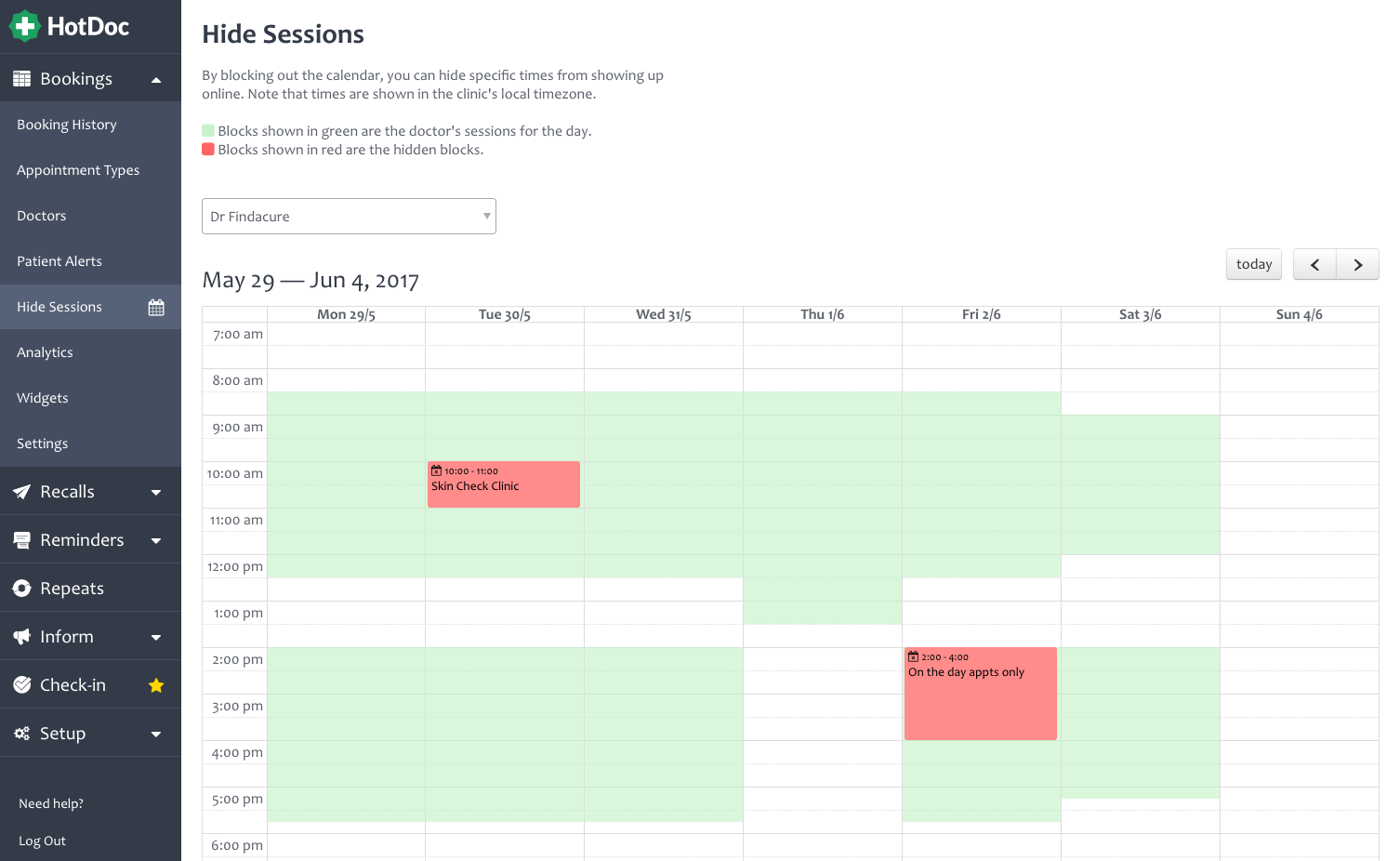Click the Setup gears icon
Viewport: 1400px width, 861px height.
click(x=21, y=734)
